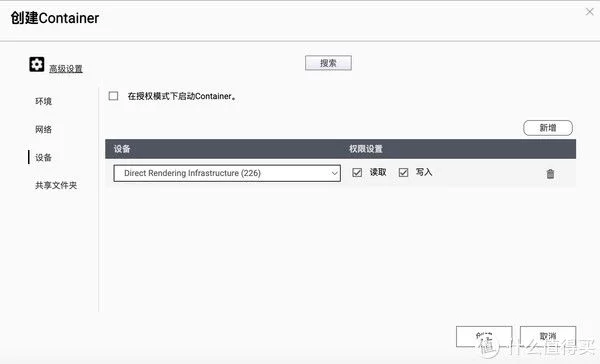Uncheck the 读取 permission checkbox
This screenshot has height=364, width=600.
[357, 173]
